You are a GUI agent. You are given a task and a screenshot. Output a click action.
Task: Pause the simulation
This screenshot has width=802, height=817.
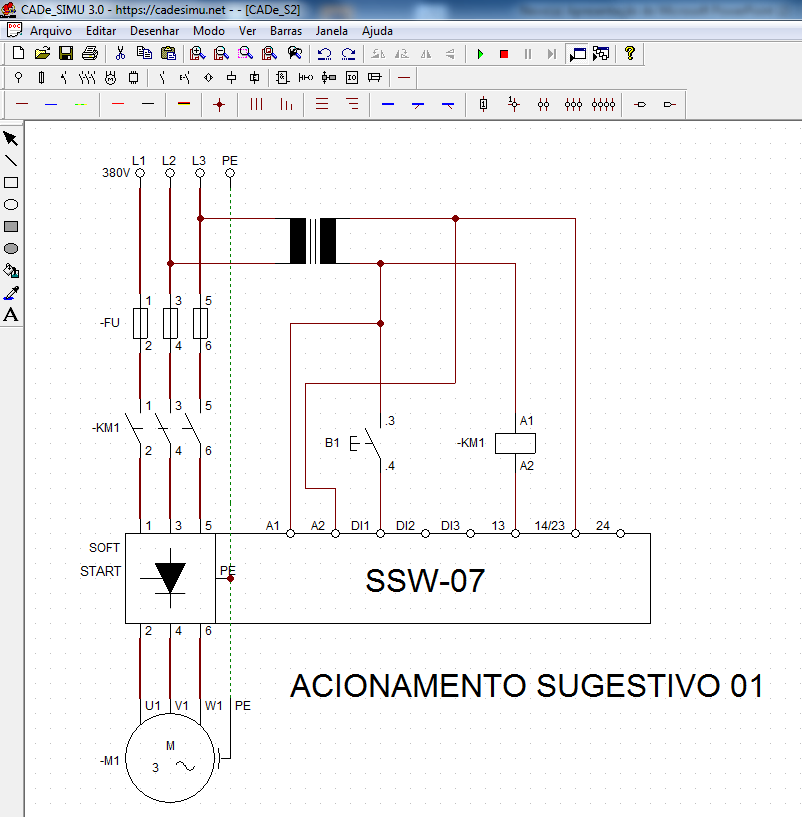click(x=528, y=54)
